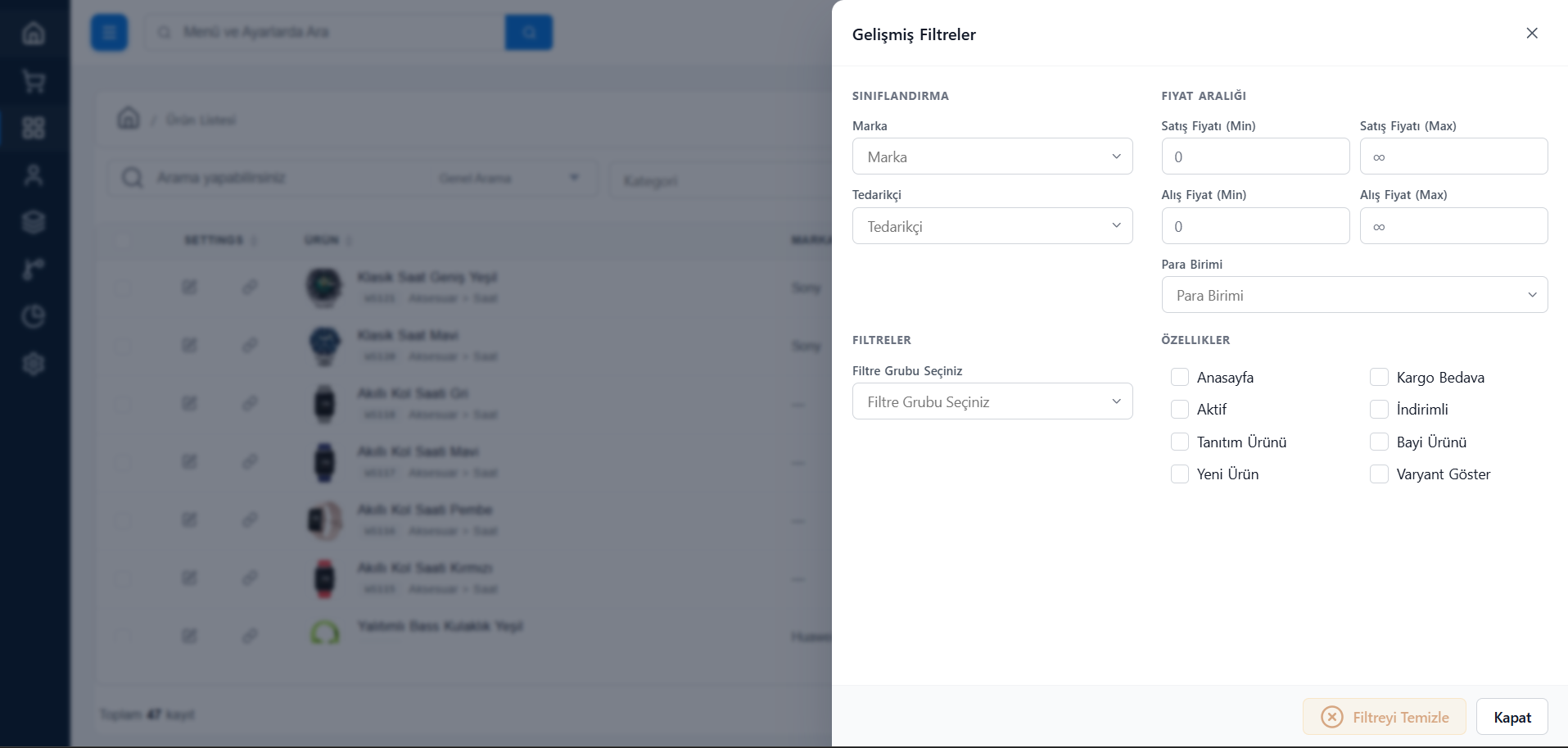The height and width of the screenshot is (748, 1568).
Task: Open the shopping cart icon in sidebar
Action: point(34,81)
